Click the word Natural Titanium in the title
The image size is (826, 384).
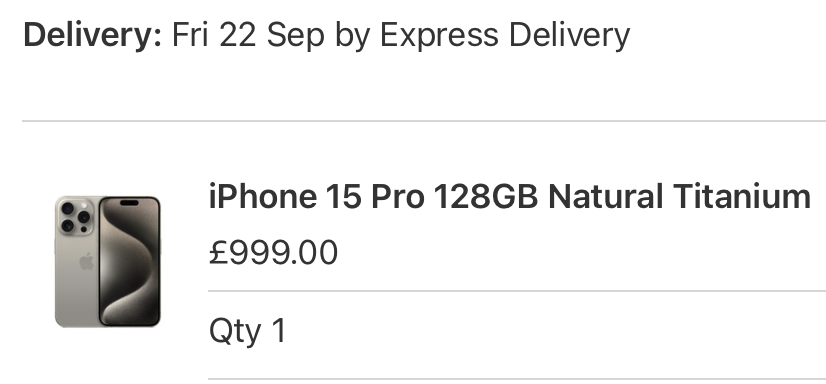tap(679, 196)
